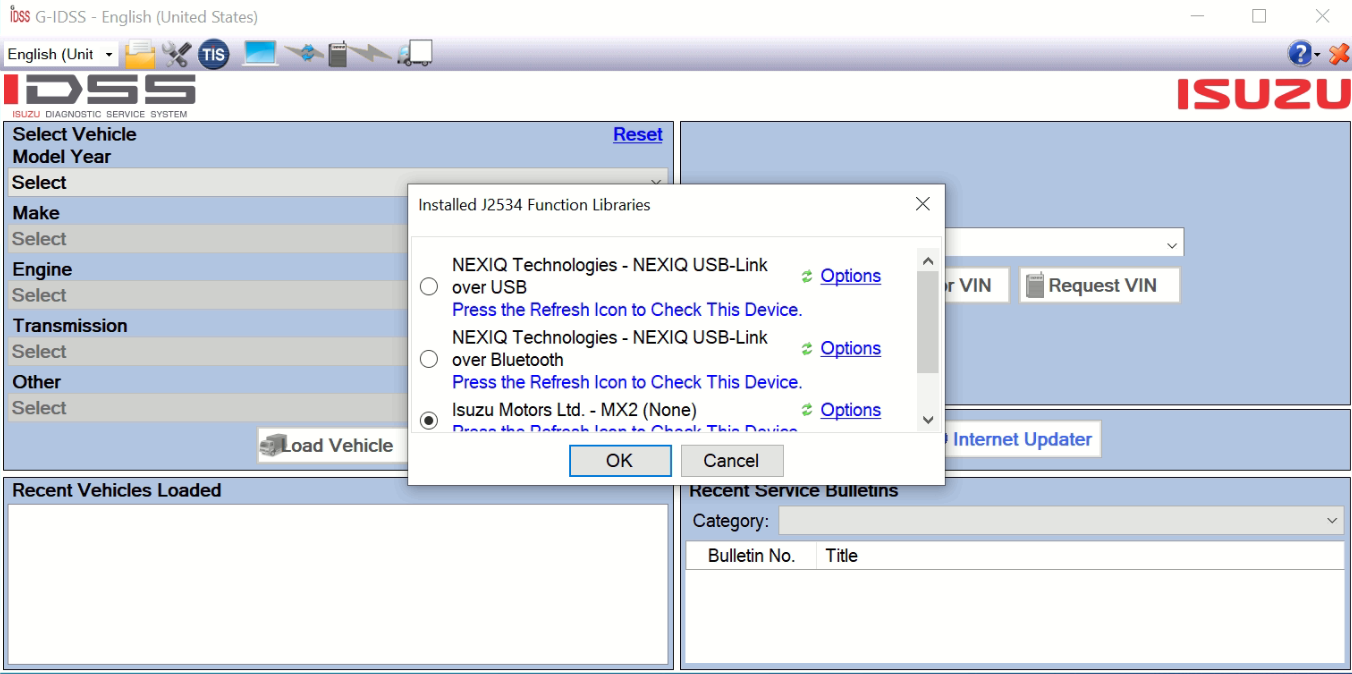This screenshot has height=674, width=1352.
Task: Select NEXIQ USB-Link over Bluetooth device
Action: point(428,358)
